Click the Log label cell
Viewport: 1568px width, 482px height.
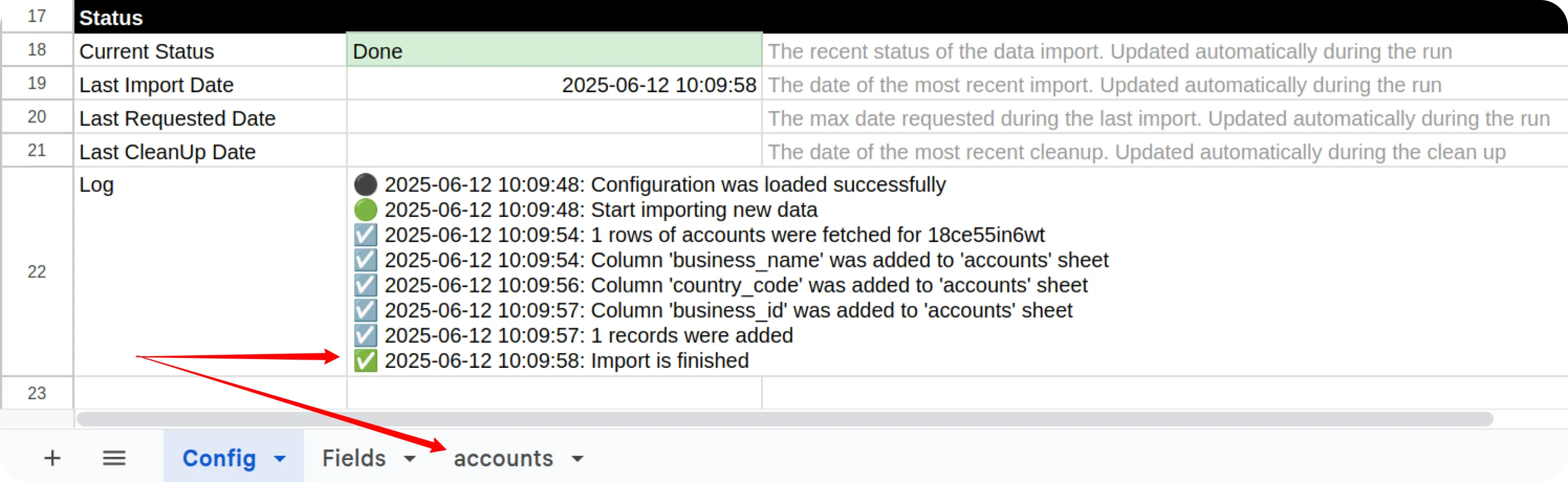(x=210, y=272)
